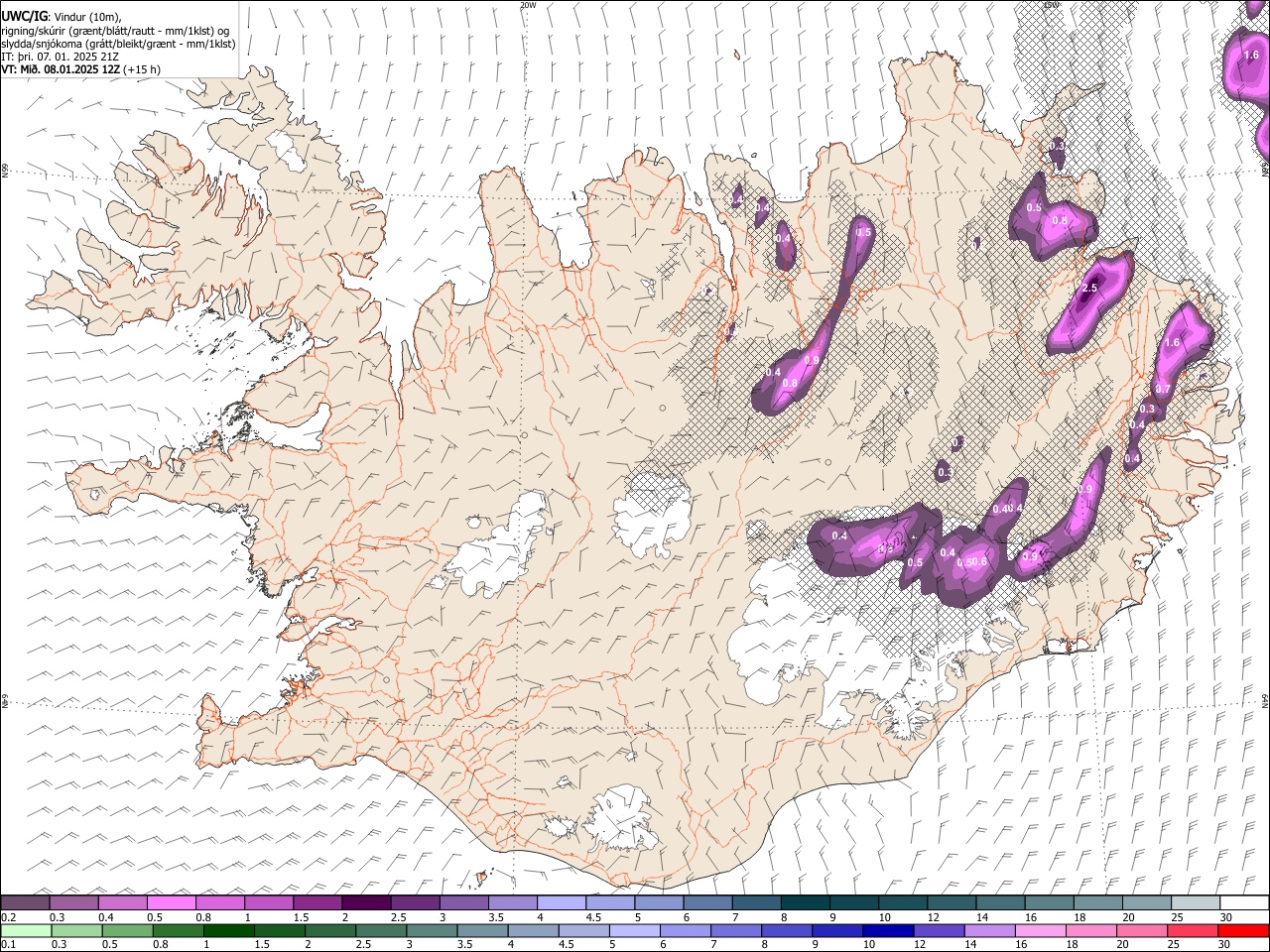Select upper legend swatch between 0.3 and 0.4
Screen dimensions: 1270x952
click(x=73, y=902)
